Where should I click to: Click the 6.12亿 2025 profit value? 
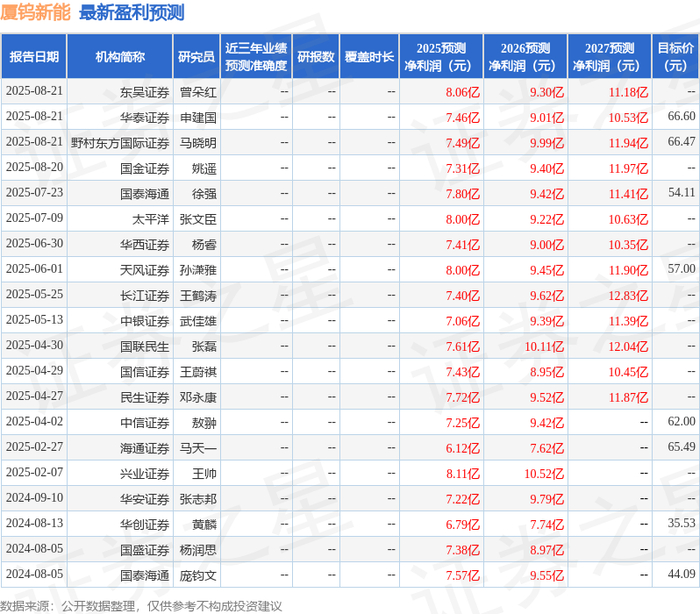(462, 449)
